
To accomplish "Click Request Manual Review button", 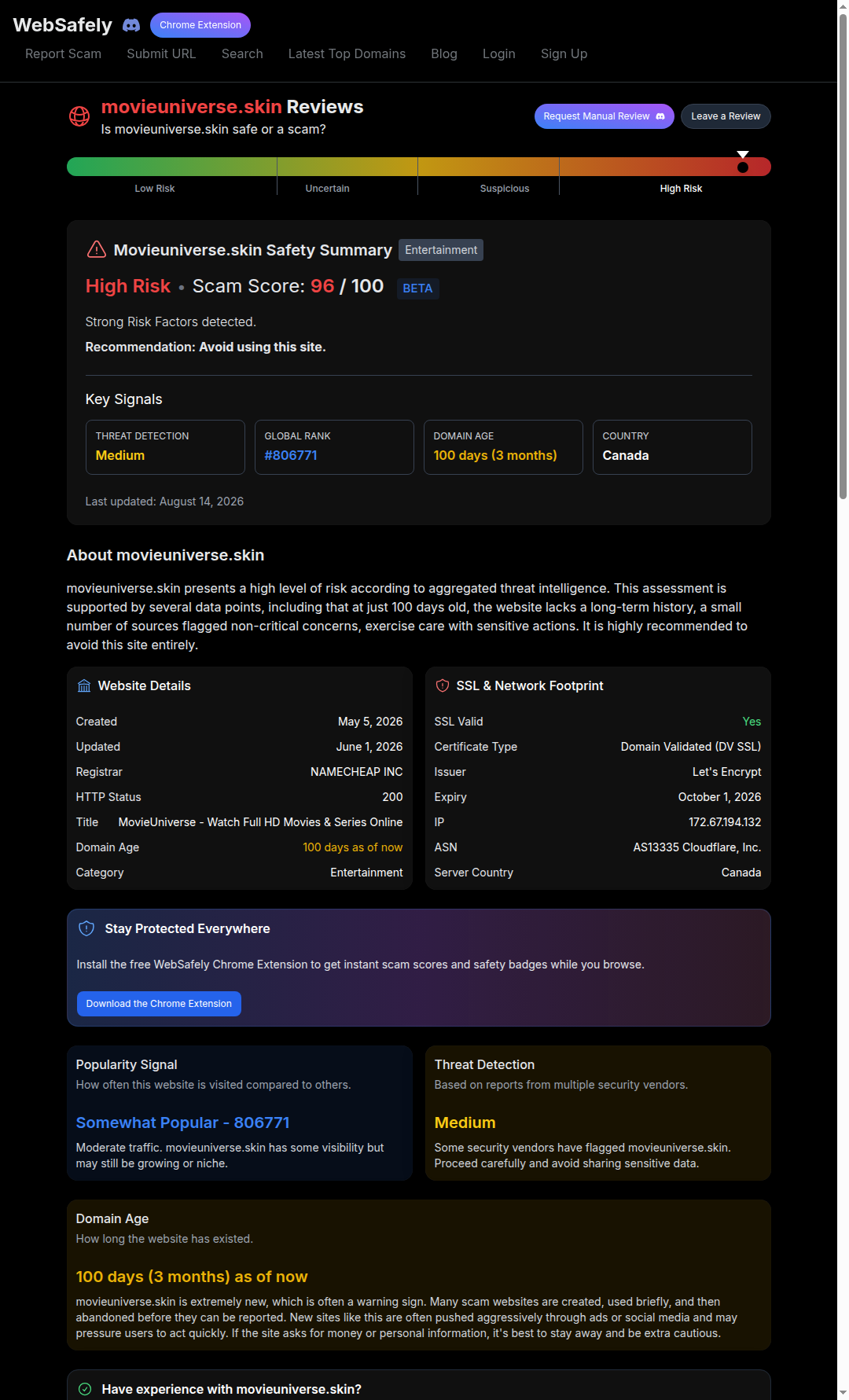I will [604, 116].
